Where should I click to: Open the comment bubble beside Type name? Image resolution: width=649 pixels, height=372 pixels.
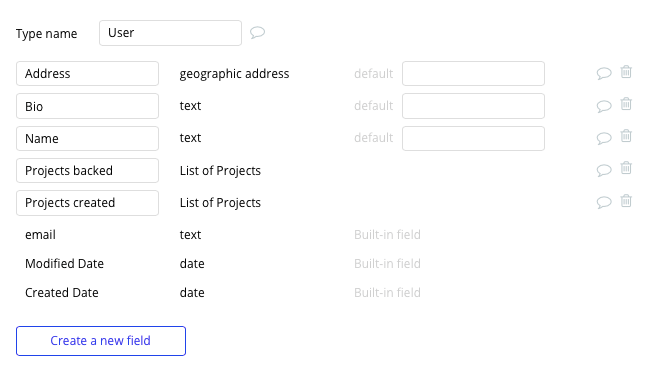pos(257,32)
